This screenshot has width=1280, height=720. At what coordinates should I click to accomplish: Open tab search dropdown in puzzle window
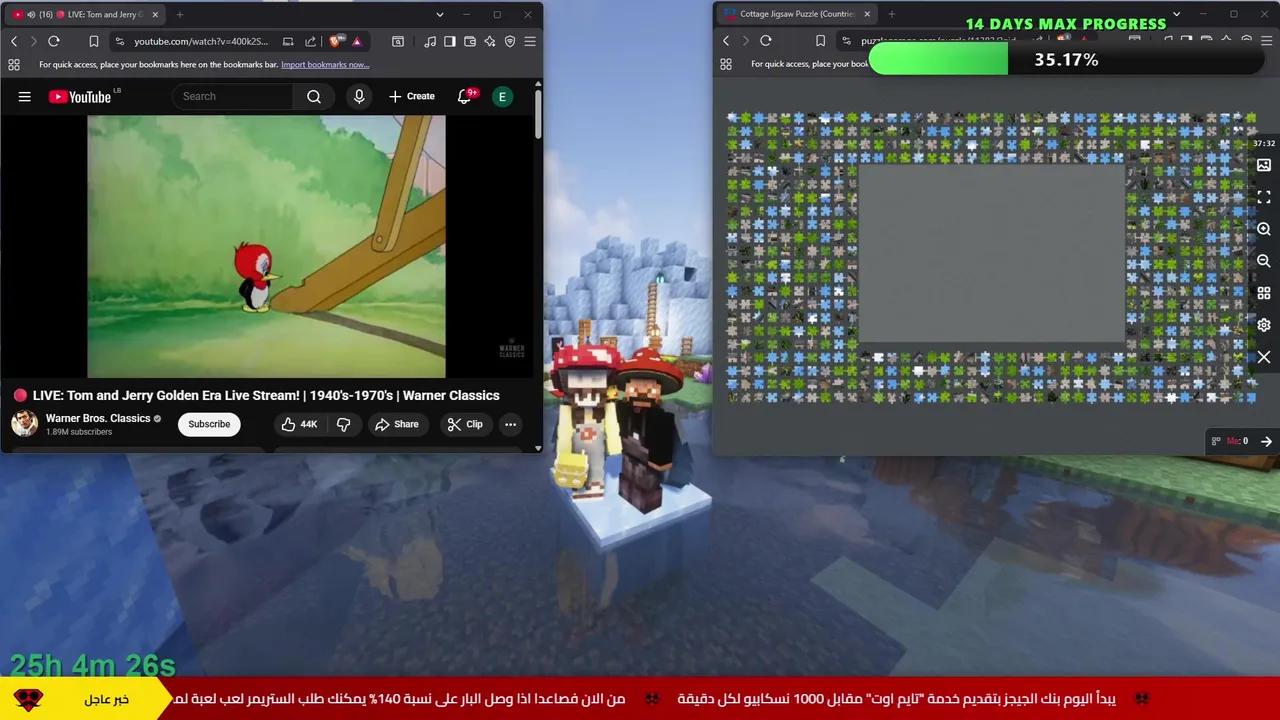pyautogui.click(x=1176, y=14)
